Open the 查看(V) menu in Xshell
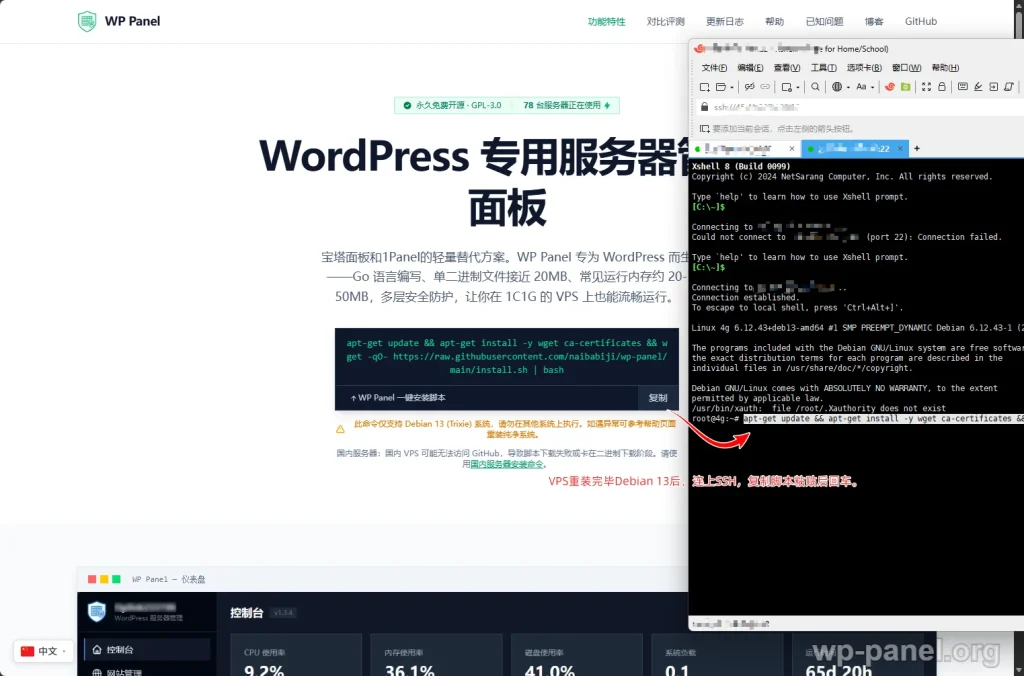 [x=787, y=68]
